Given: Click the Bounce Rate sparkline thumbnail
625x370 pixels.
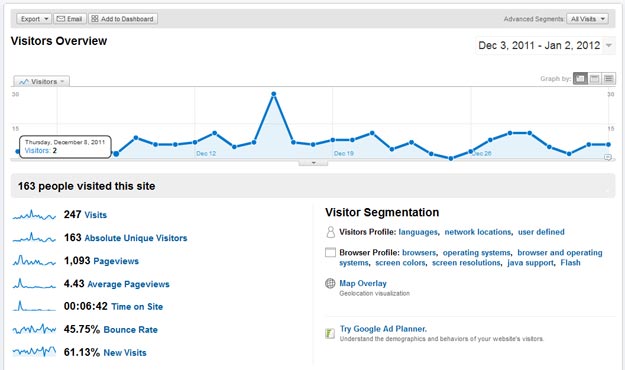Looking at the screenshot, I should click(x=34, y=329).
